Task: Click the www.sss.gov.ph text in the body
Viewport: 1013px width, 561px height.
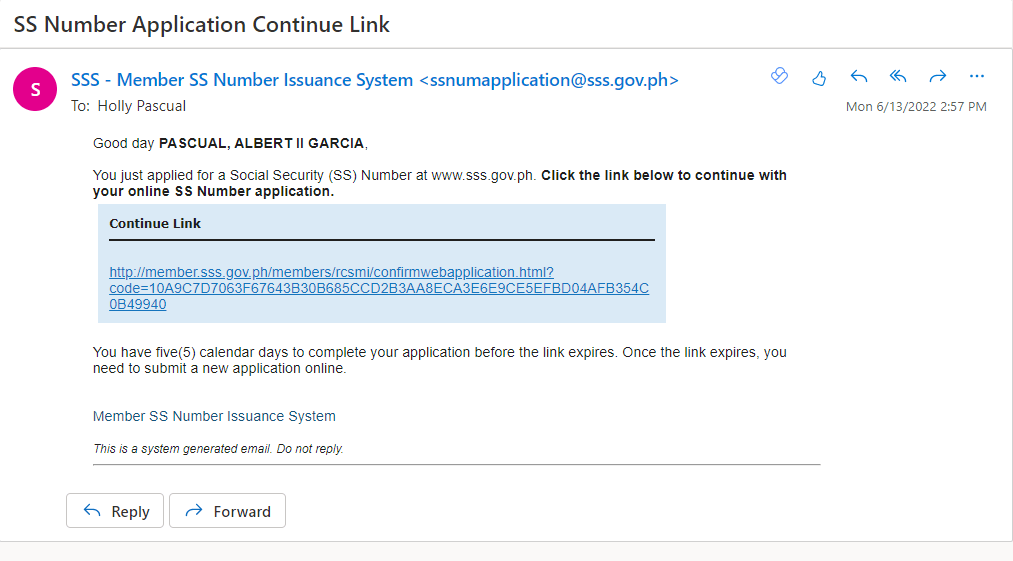Action: pos(483,175)
